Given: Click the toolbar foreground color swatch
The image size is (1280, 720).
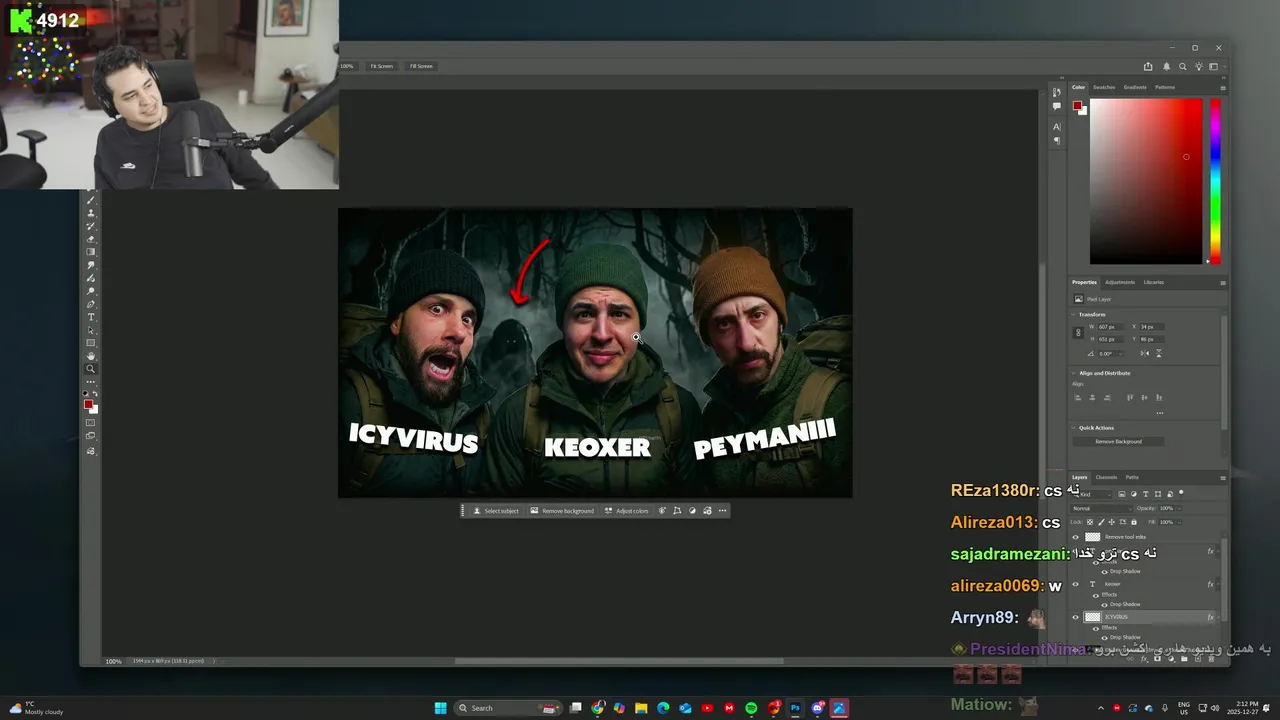Looking at the screenshot, I should tap(88, 405).
